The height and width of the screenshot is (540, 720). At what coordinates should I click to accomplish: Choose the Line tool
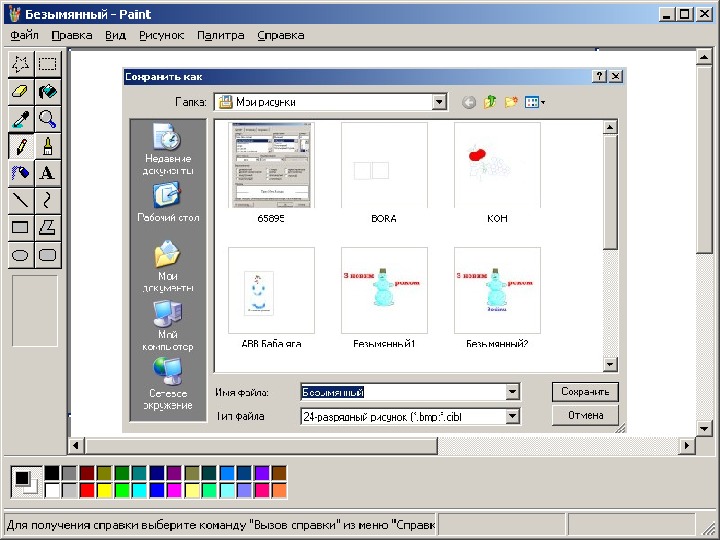[x=21, y=200]
